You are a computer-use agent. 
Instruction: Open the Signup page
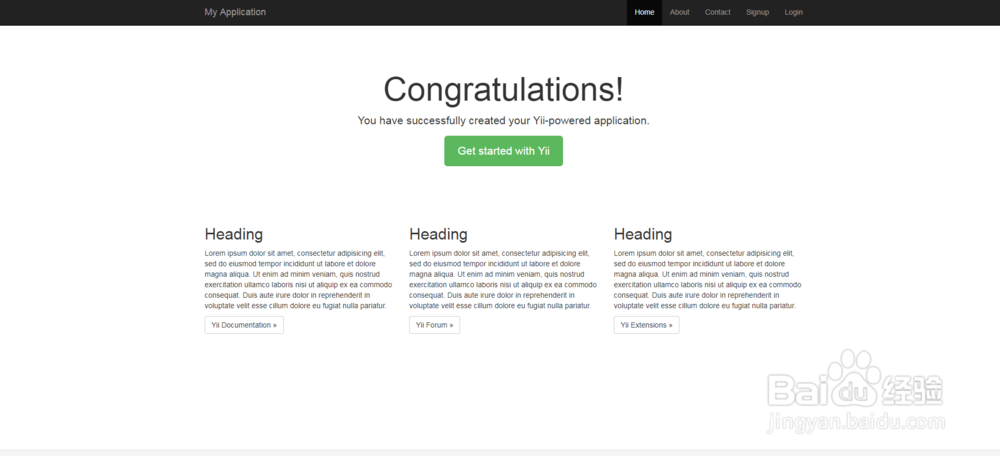(x=758, y=12)
